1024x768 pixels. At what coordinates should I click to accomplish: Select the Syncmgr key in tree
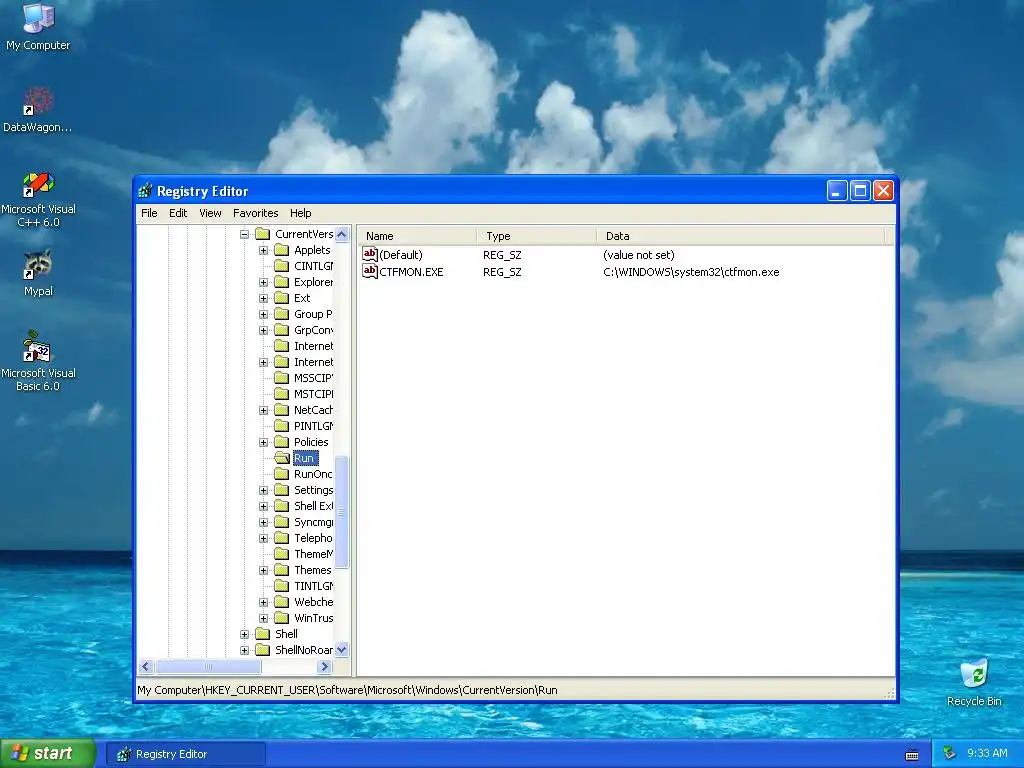point(313,522)
